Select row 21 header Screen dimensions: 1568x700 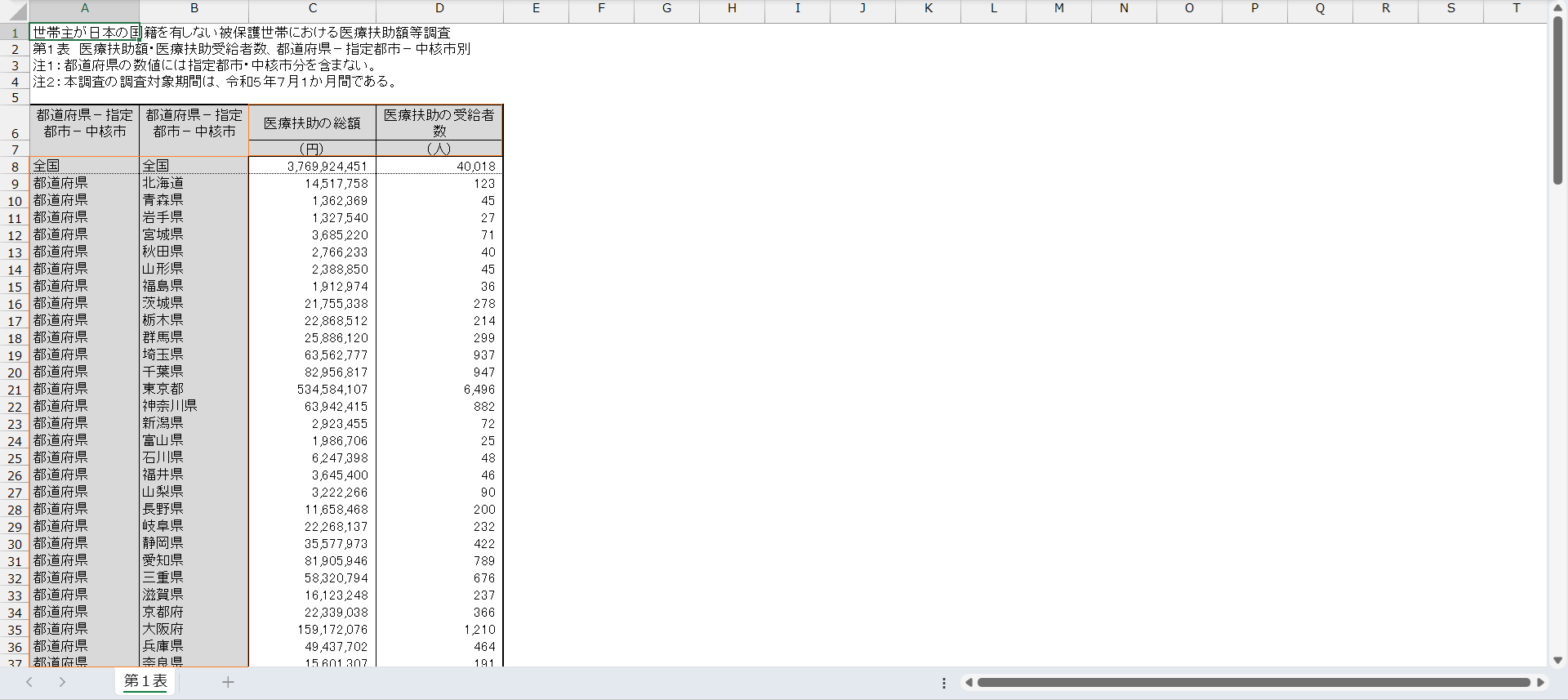(15, 390)
